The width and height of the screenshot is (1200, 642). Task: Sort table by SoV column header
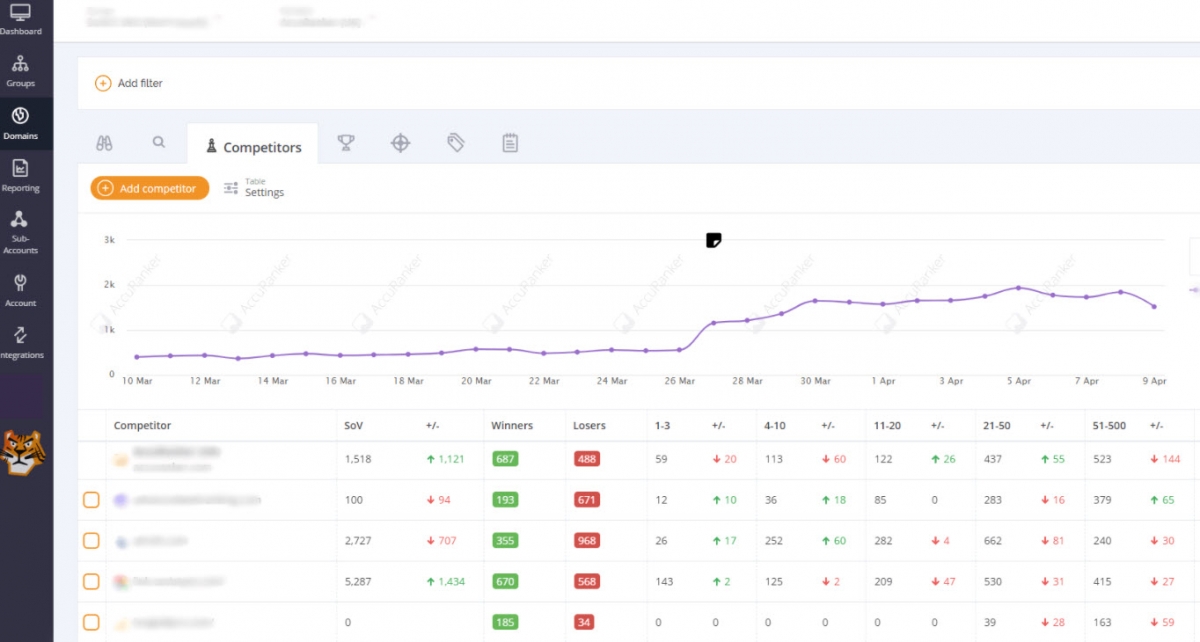tap(354, 425)
